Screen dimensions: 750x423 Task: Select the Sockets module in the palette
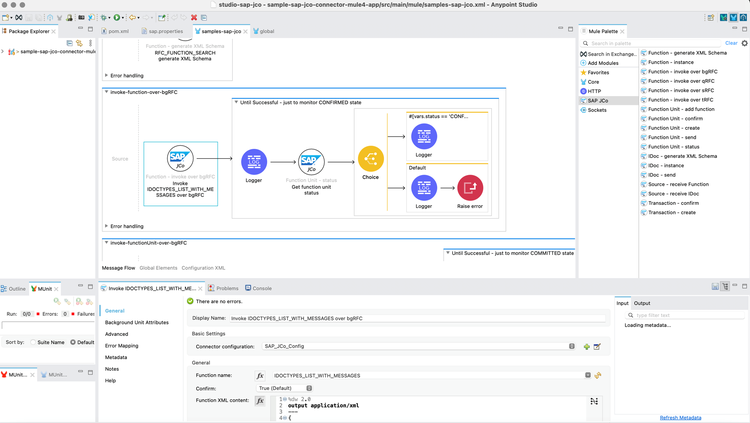point(593,110)
